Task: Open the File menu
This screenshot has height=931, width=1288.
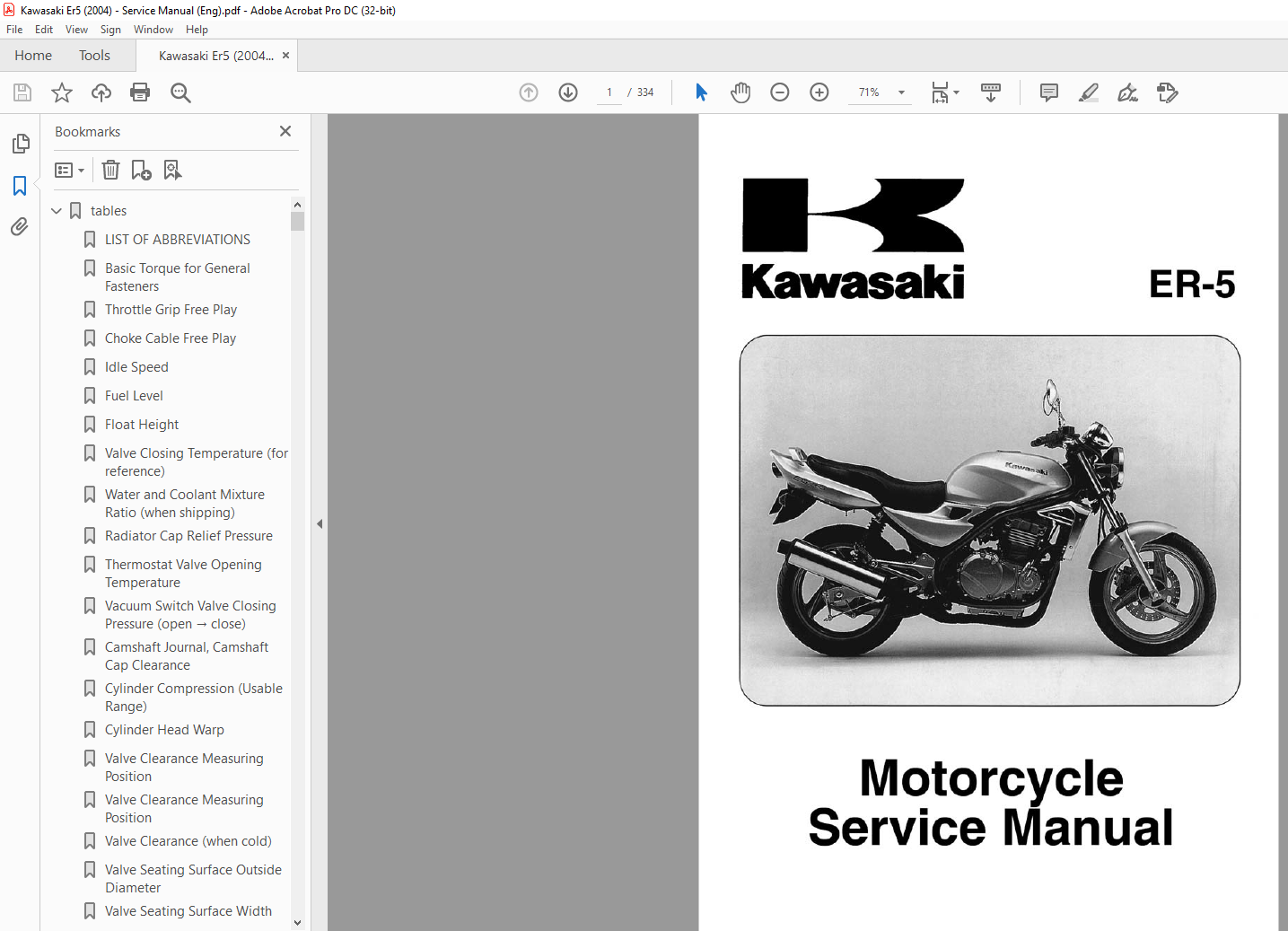Action: (14, 30)
